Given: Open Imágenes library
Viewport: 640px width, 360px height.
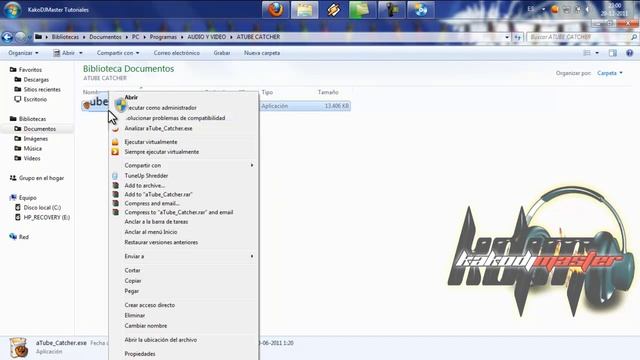Looking at the screenshot, I should click(36, 139).
